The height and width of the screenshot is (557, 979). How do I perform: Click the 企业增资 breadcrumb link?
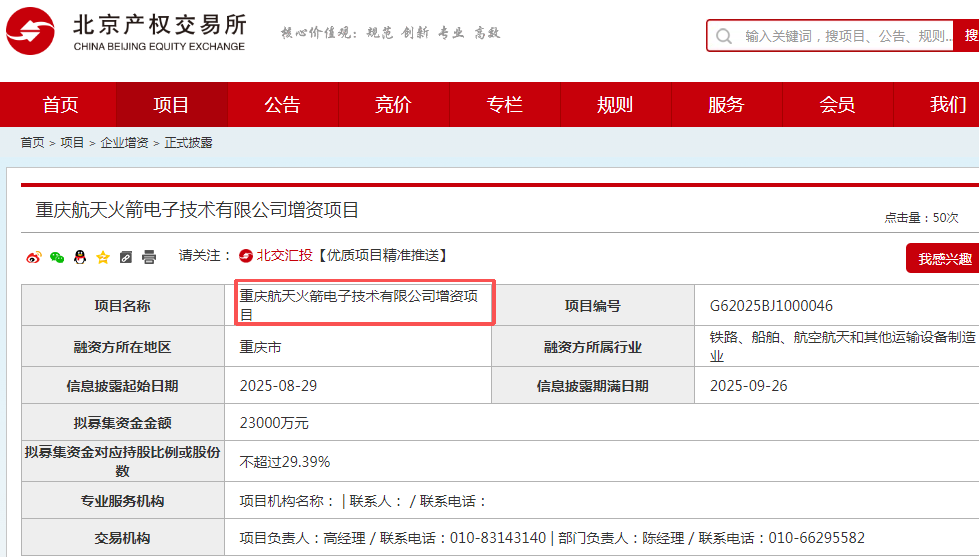124,143
